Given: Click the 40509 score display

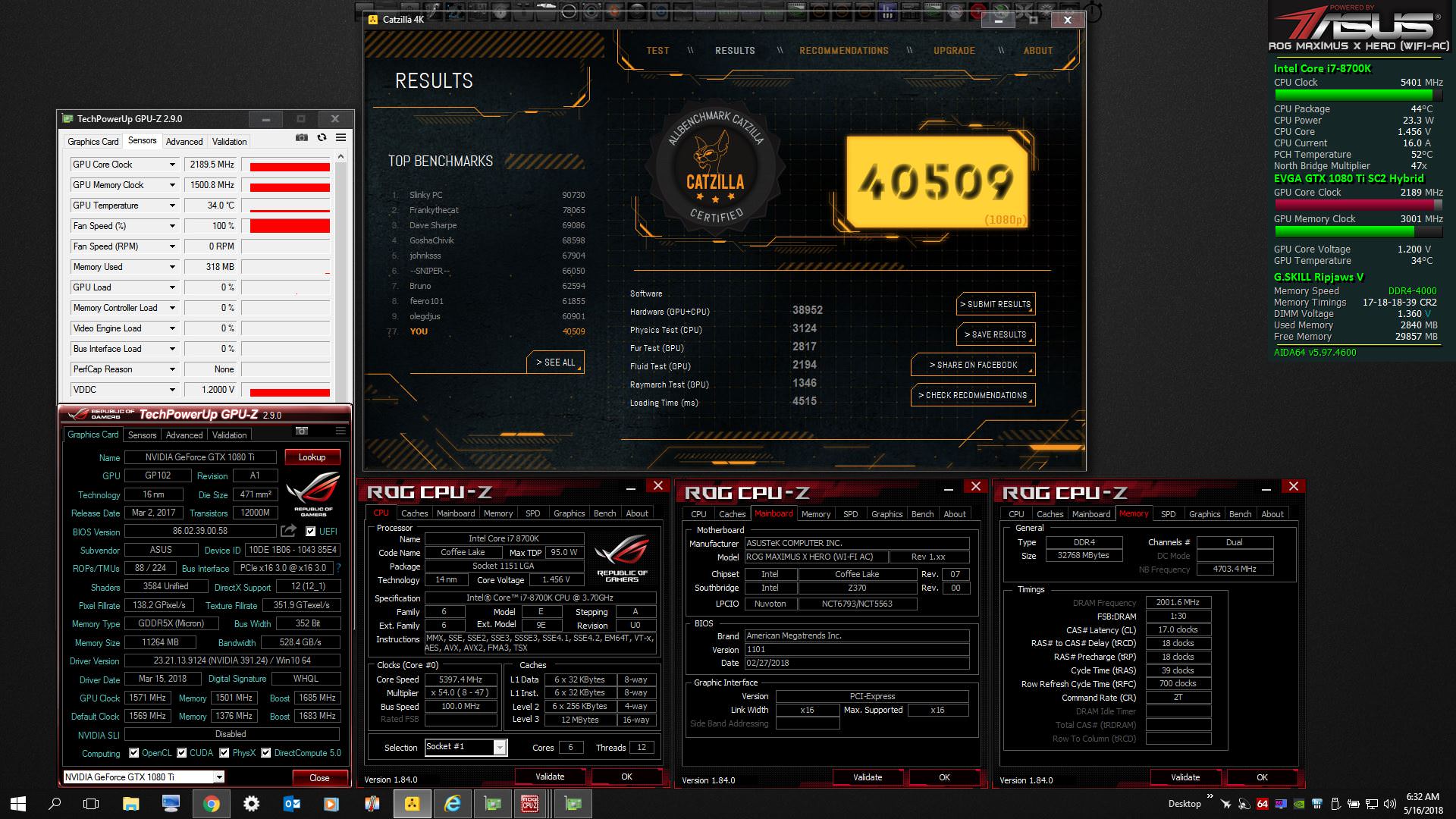Looking at the screenshot, I should (x=937, y=182).
